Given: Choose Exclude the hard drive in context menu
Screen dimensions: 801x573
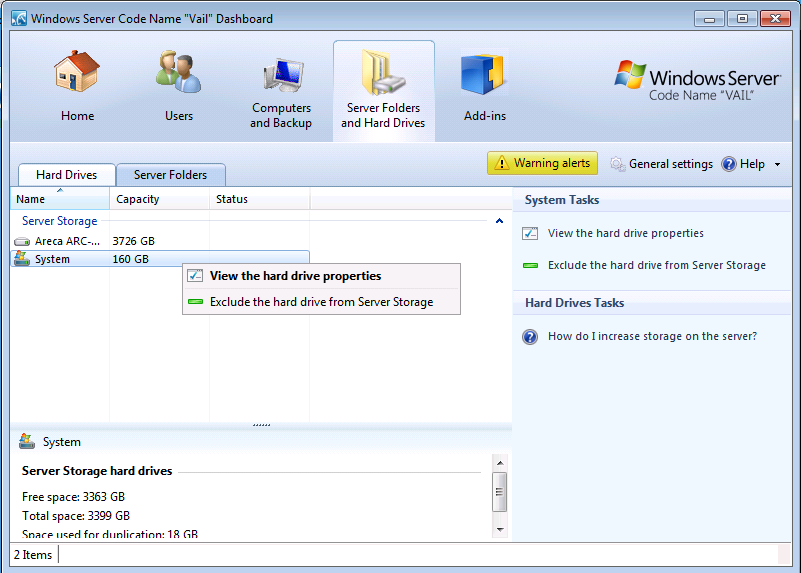Looking at the screenshot, I should tap(321, 302).
